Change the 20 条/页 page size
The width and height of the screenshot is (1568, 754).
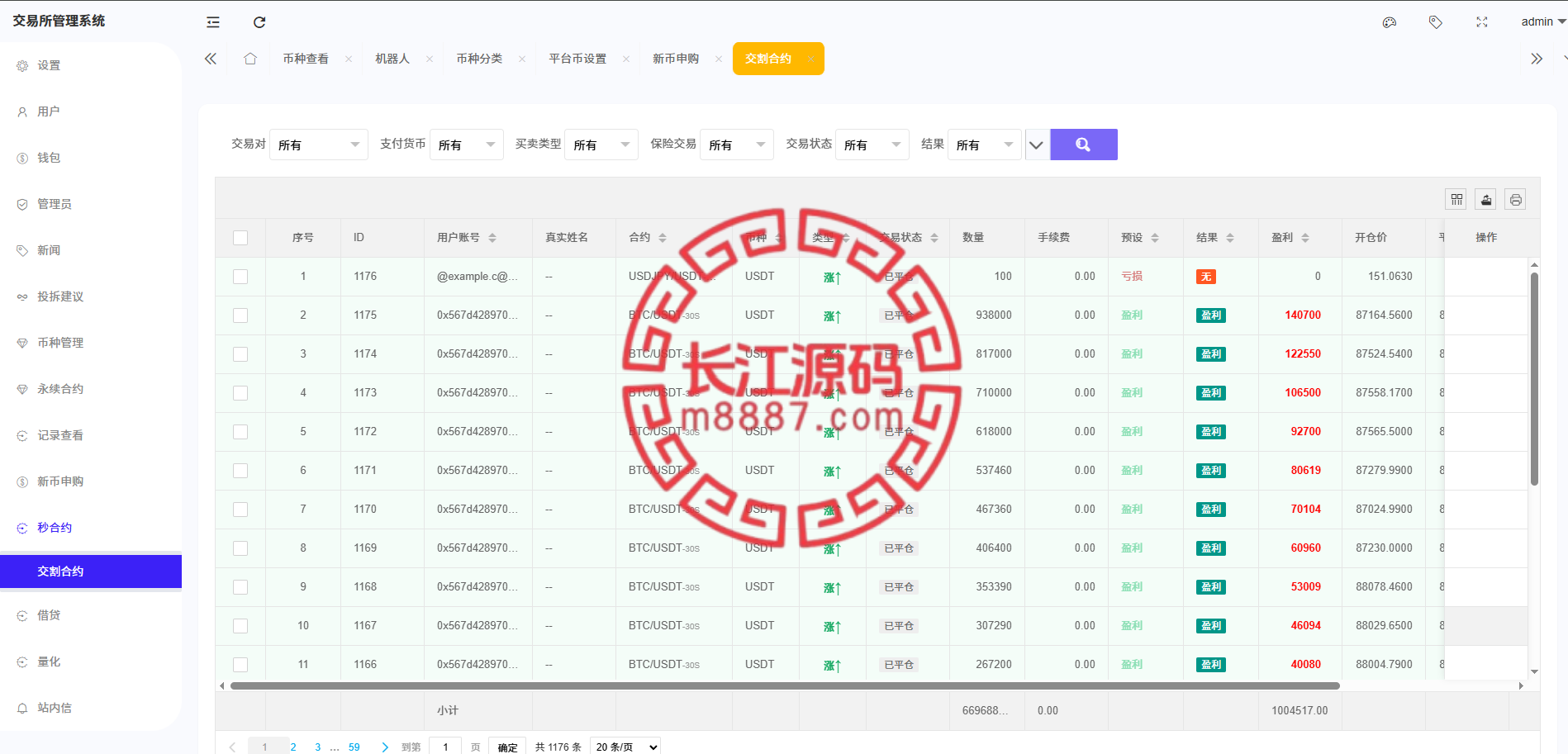(x=625, y=747)
